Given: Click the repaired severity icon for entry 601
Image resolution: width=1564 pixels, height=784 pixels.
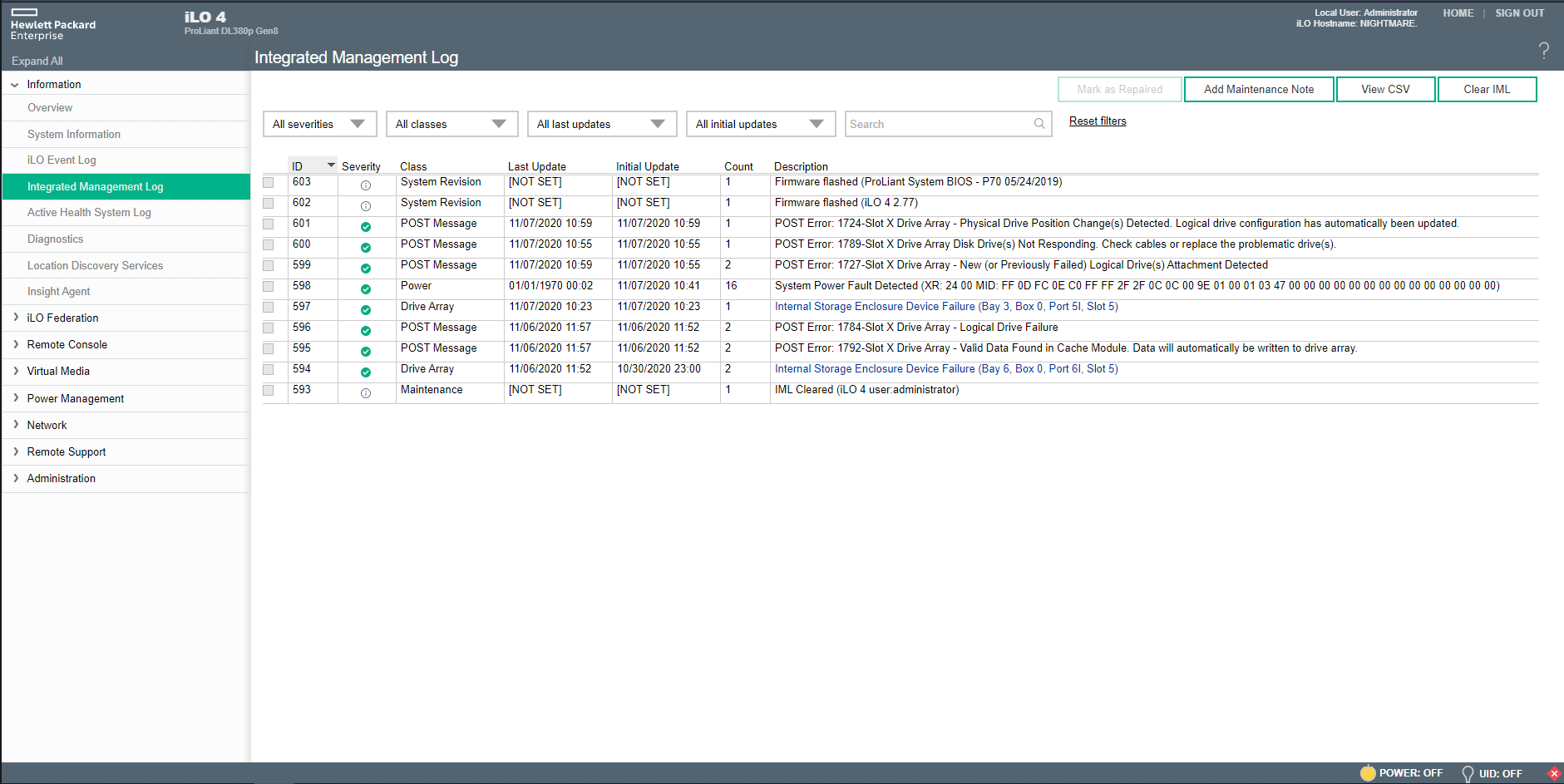Looking at the screenshot, I should point(366,227).
